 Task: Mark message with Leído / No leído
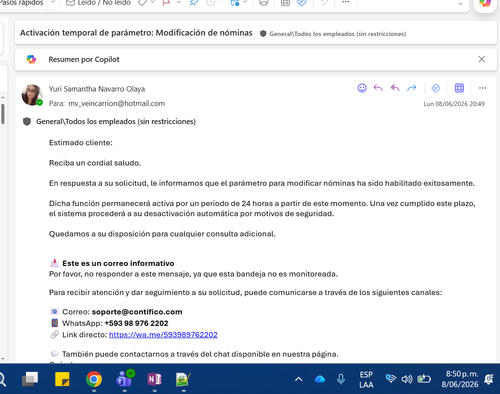98,3
